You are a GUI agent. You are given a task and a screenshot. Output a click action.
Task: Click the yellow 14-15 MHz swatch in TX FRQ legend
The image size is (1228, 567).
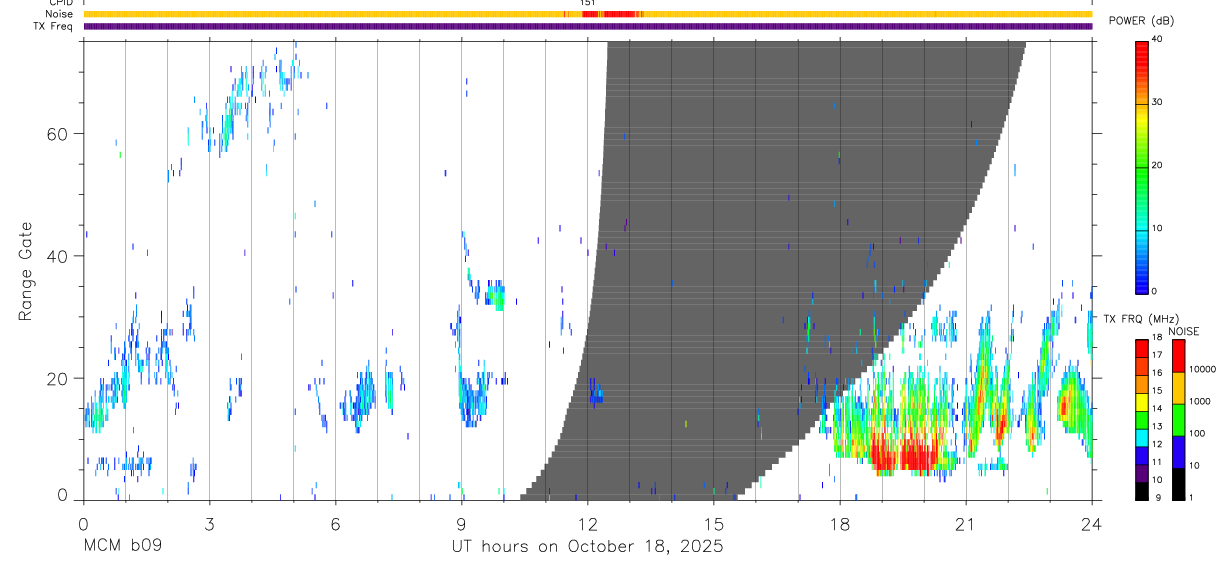(x=1141, y=401)
